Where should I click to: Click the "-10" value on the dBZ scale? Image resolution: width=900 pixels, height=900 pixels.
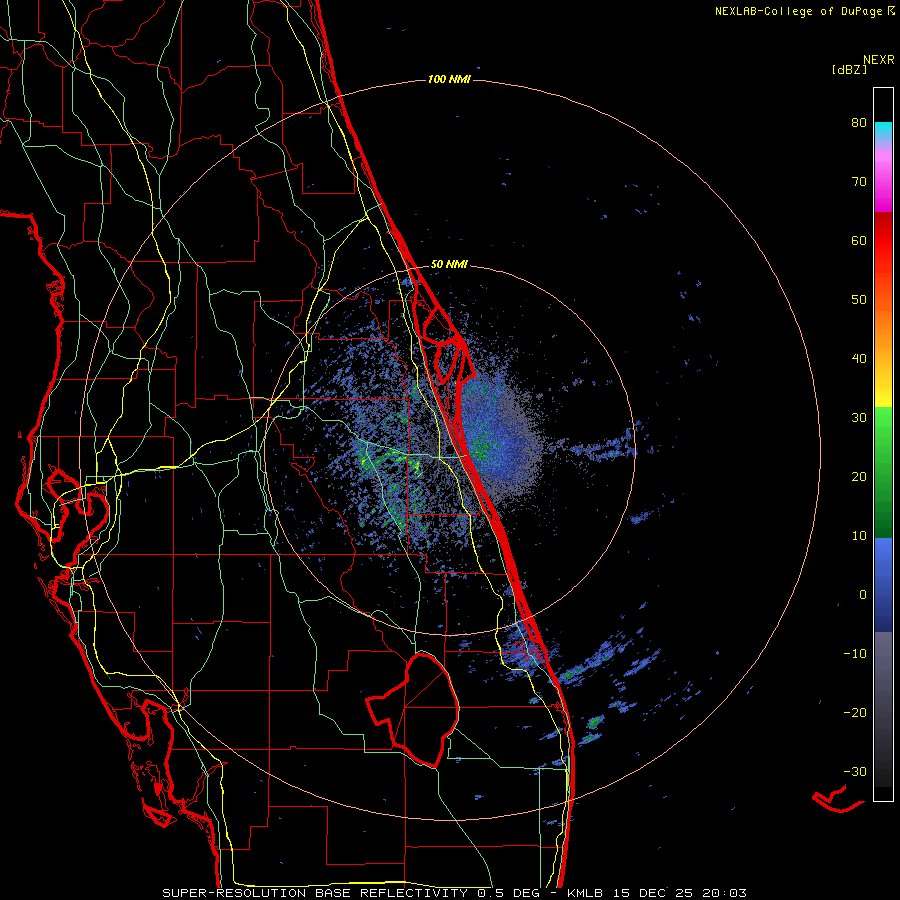point(855,654)
